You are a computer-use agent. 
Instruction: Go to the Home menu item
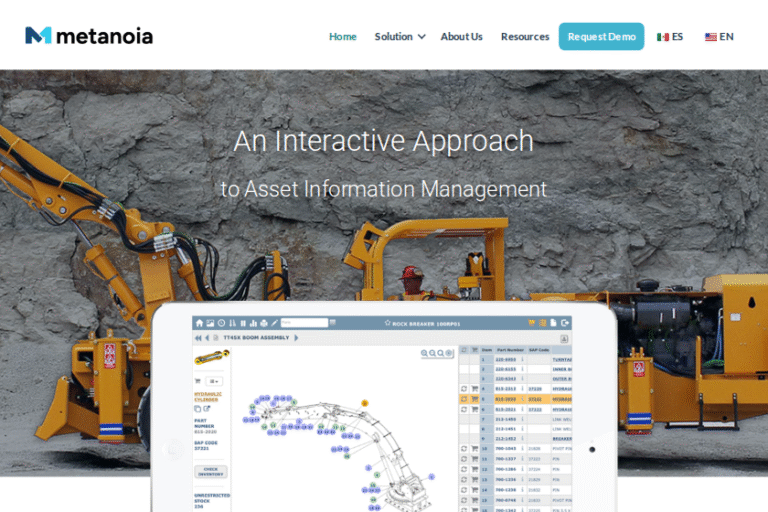click(x=342, y=37)
